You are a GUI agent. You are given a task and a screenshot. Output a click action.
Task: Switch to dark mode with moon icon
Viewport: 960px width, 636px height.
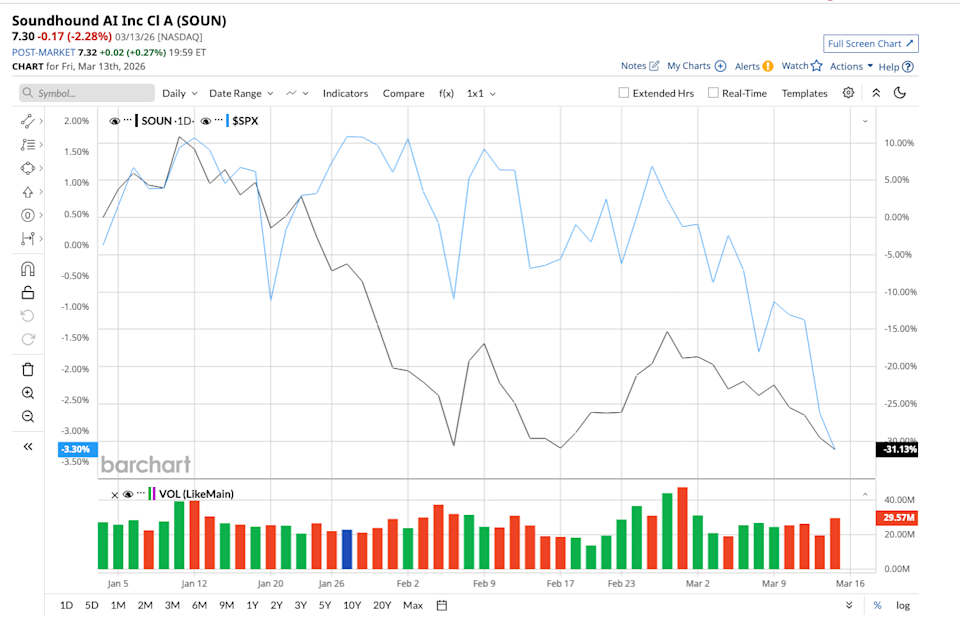[x=900, y=93]
